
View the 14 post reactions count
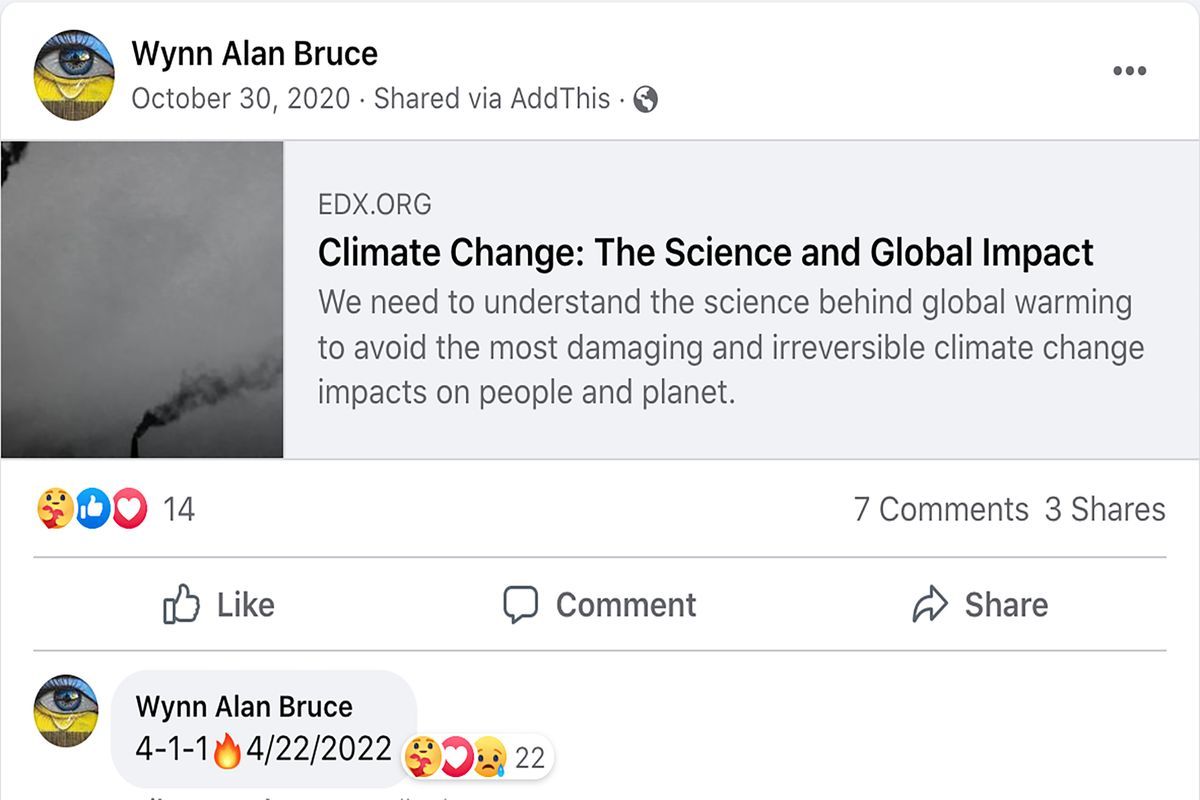[179, 510]
